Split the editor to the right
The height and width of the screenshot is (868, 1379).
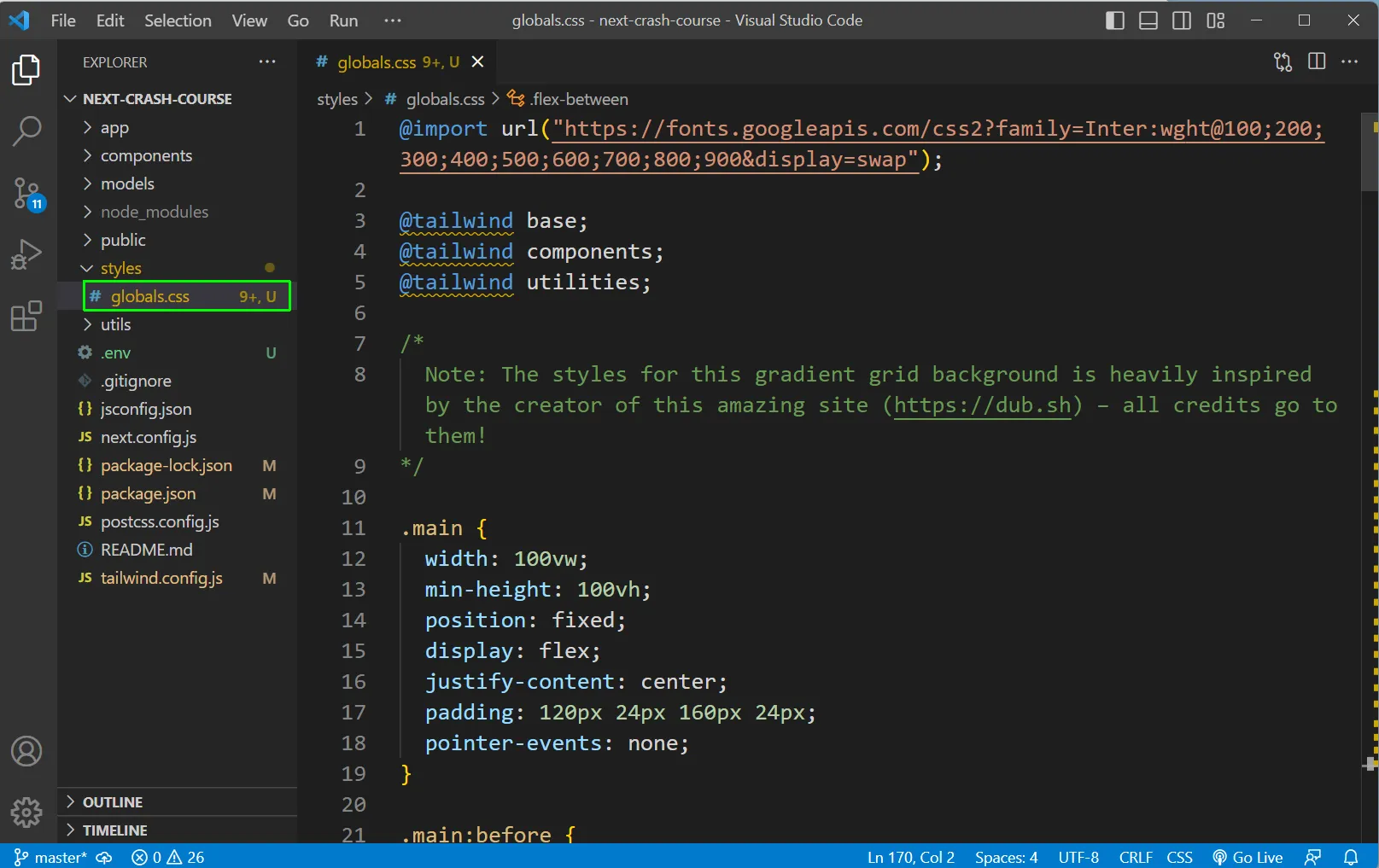pyautogui.click(x=1317, y=61)
